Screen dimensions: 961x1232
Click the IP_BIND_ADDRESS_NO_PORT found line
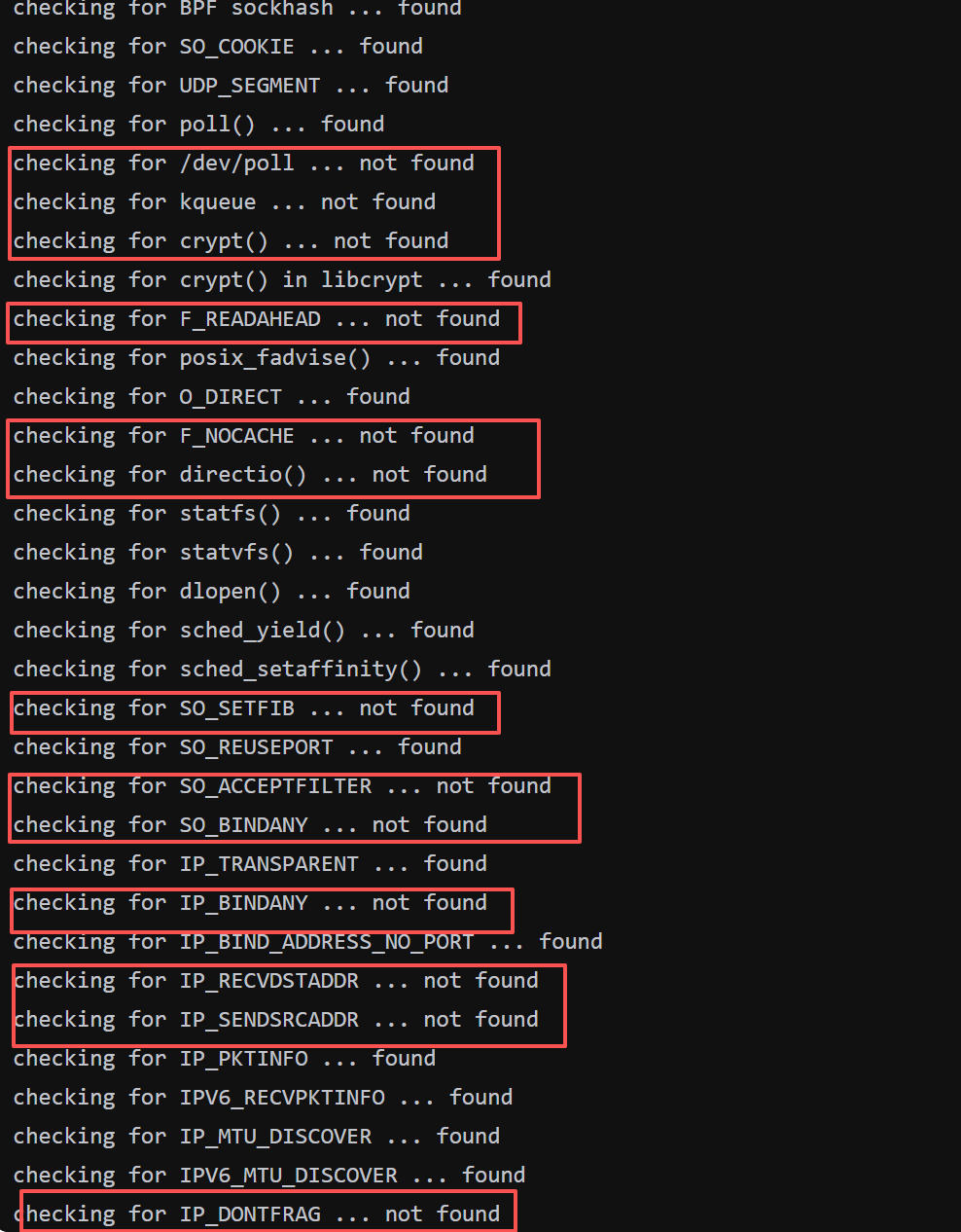click(307, 942)
